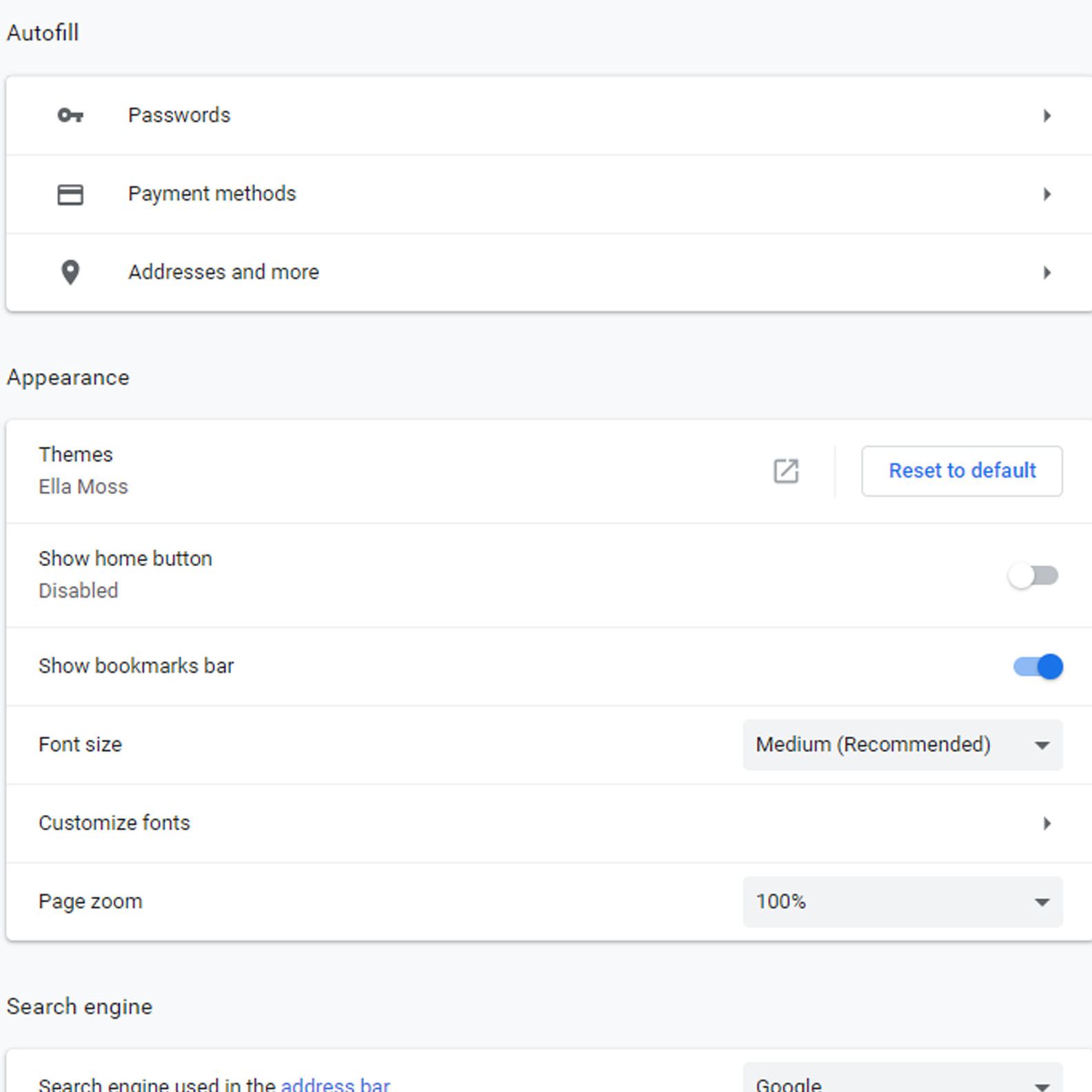Click the Customize fonts label

click(x=114, y=823)
